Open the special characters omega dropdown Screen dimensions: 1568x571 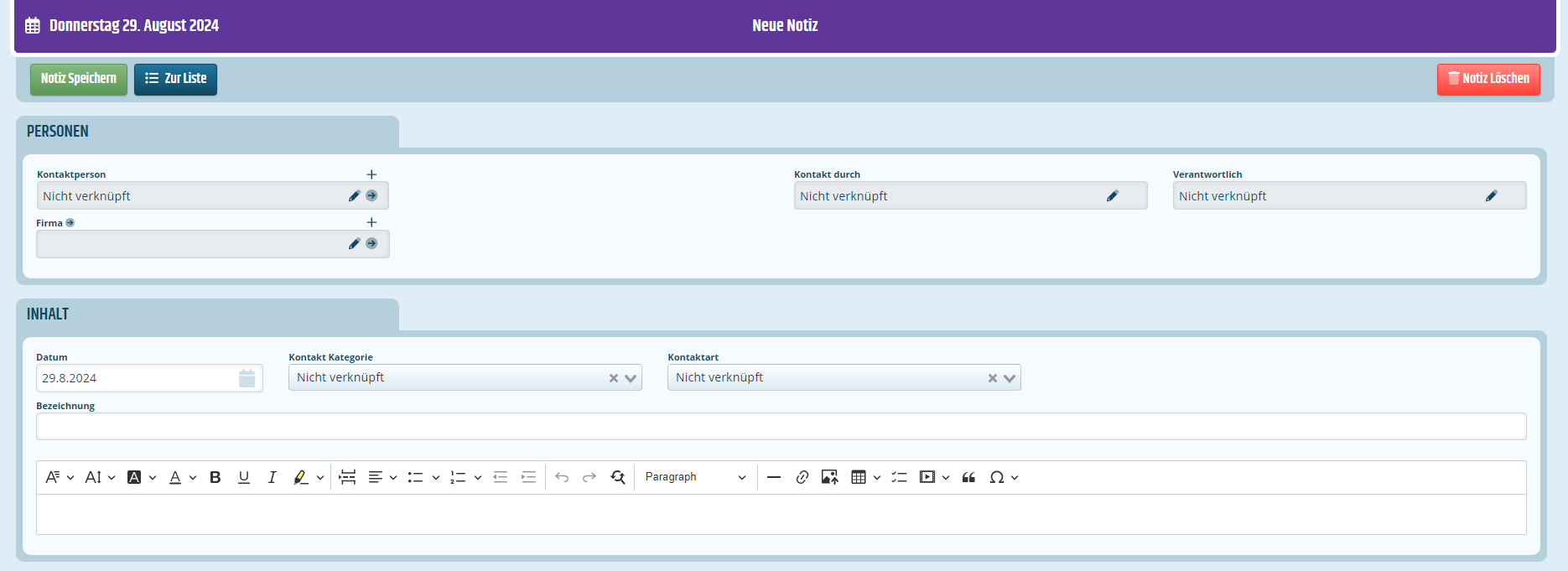(1004, 477)
